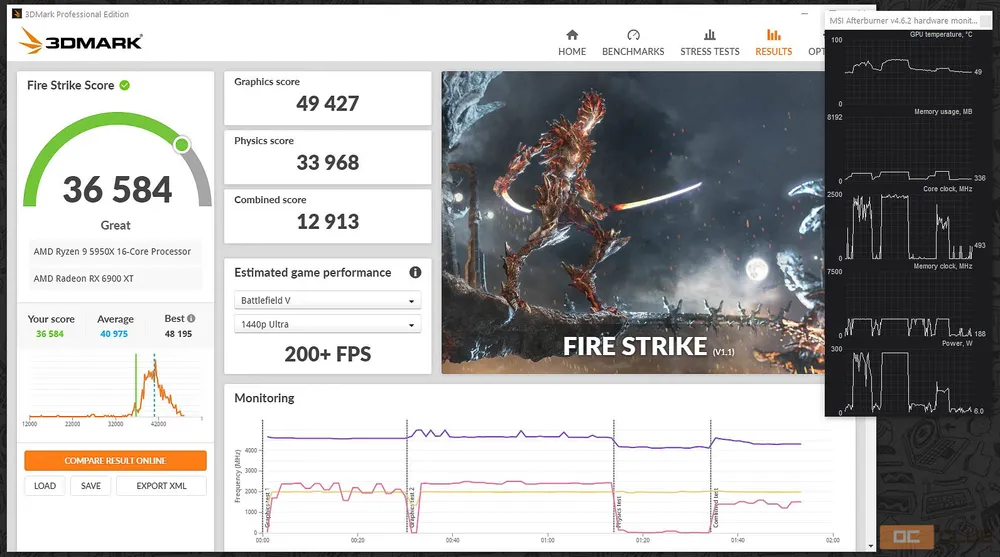The height and width of the screenshot is (557, 1000).
Task: Export the result with Export XML
Action: pos(161,486)
